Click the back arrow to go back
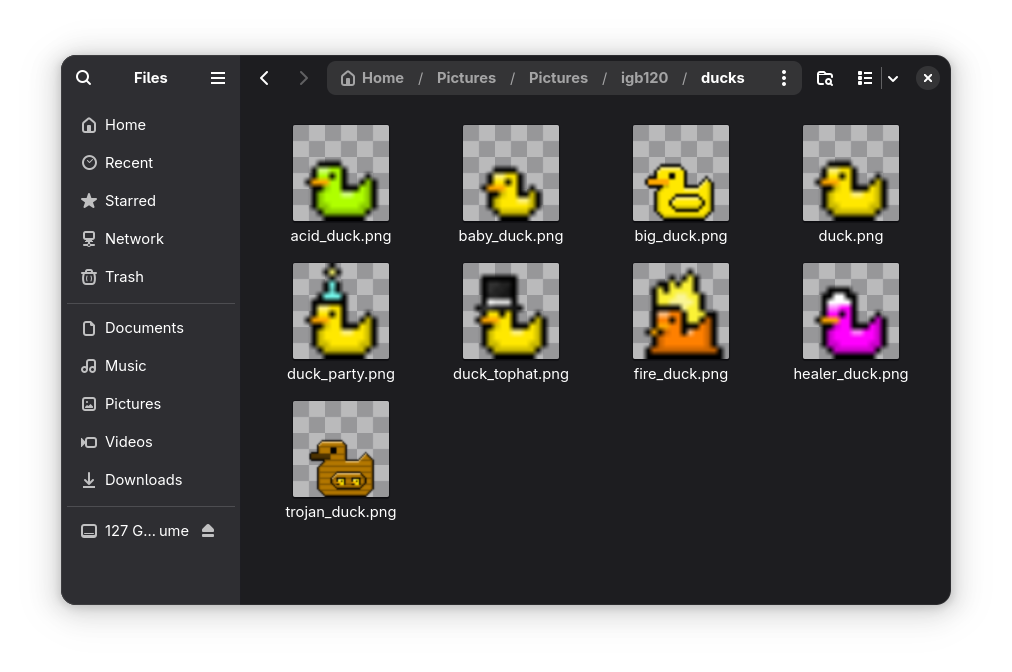The height and width of the screenshot is (672, 1012). tap(264, 77)
